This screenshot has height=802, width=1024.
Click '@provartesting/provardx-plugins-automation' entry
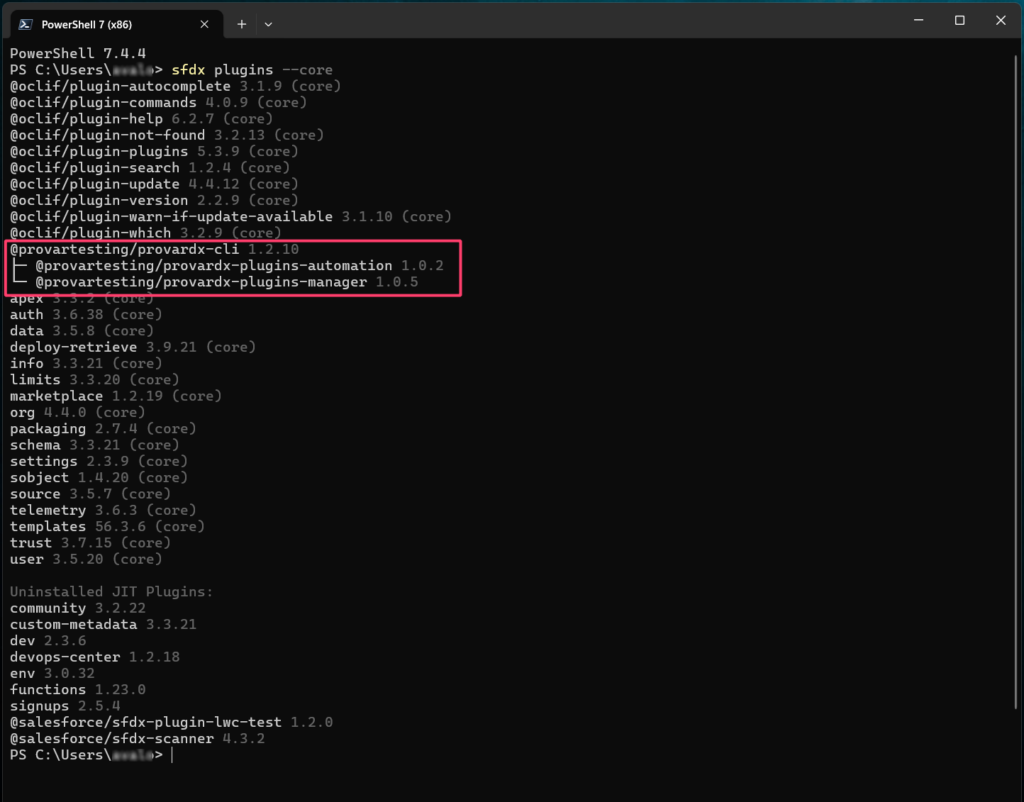[239, 266]
